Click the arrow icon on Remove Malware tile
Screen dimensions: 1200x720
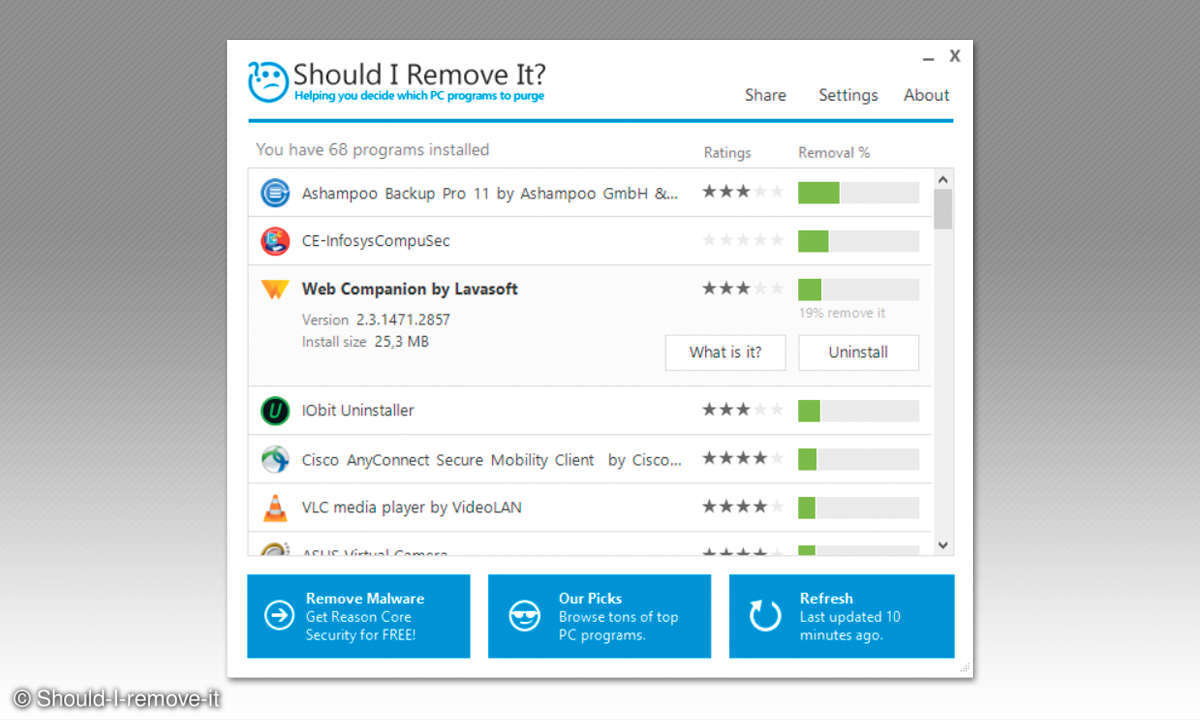coord(279,616)
